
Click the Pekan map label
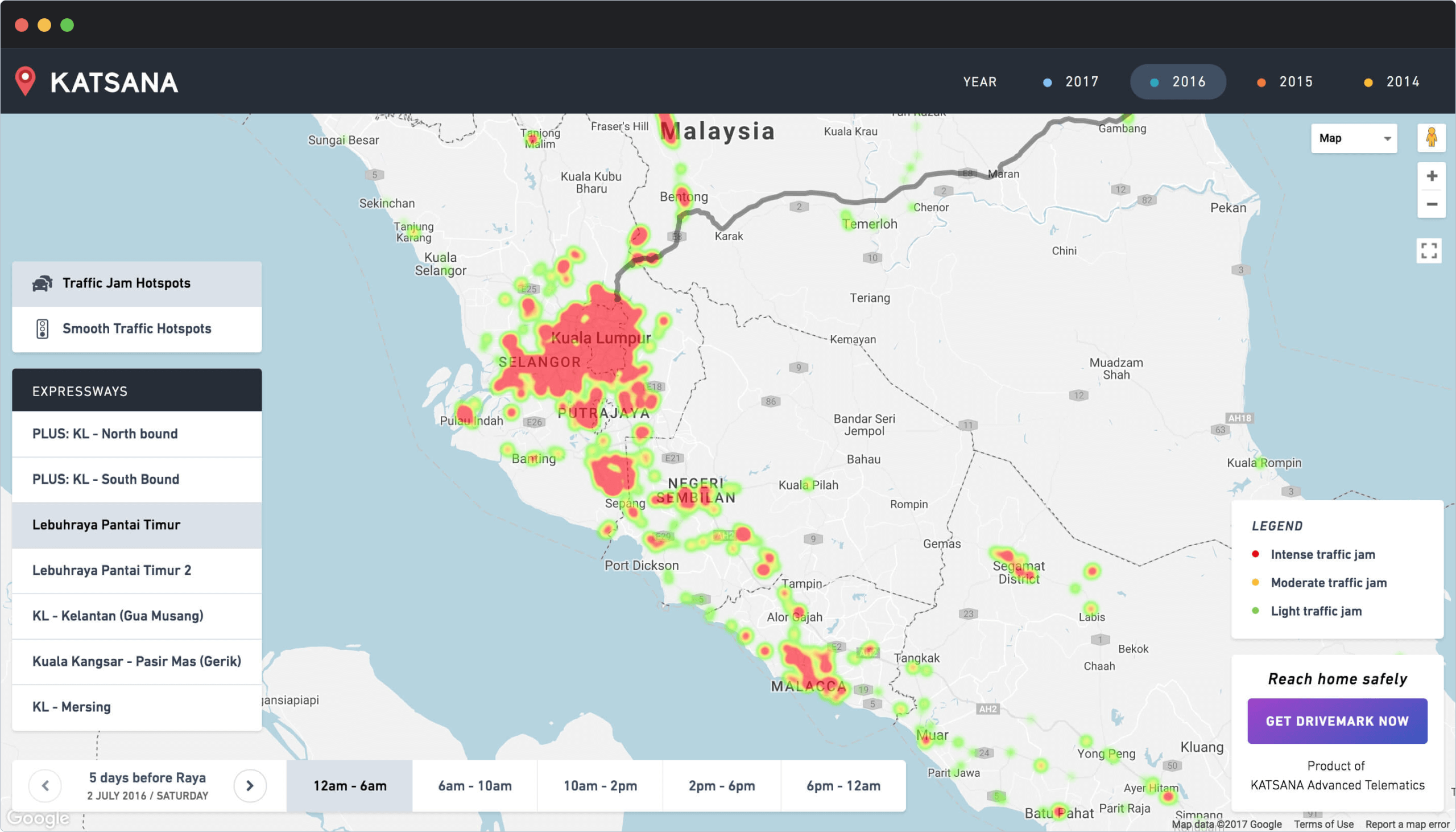point(1228,207)
